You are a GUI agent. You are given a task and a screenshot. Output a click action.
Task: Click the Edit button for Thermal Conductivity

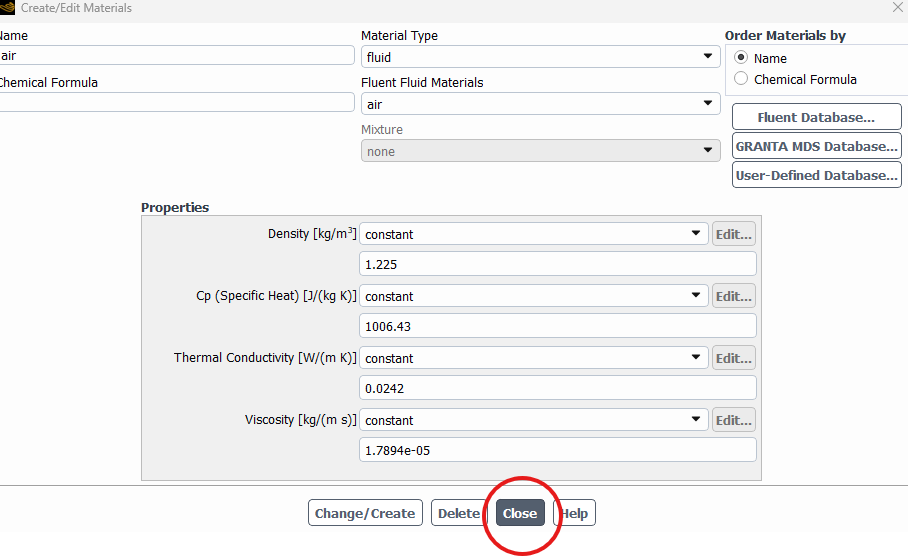coord(734,358)
